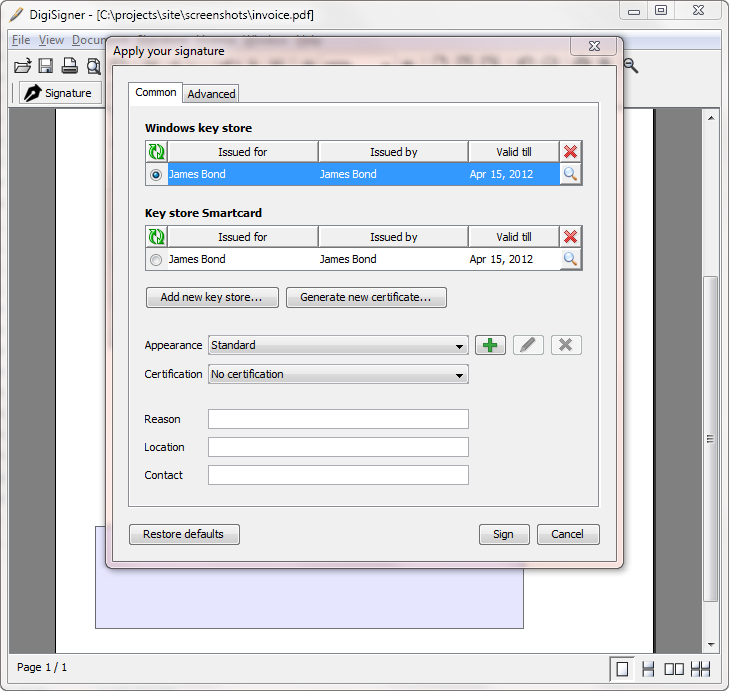Refresh the Key store Smartcard list
Screen dimensions: 729x691
pyautogui.click(x=156, y=237)
